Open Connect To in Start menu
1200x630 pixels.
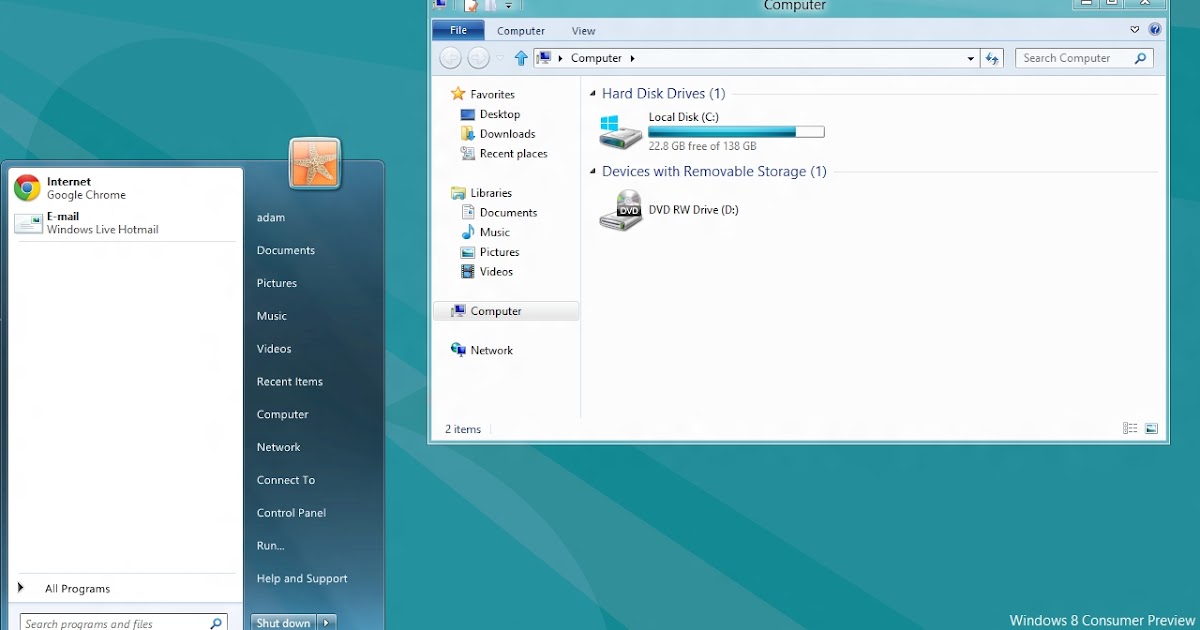tap(286, 480)
